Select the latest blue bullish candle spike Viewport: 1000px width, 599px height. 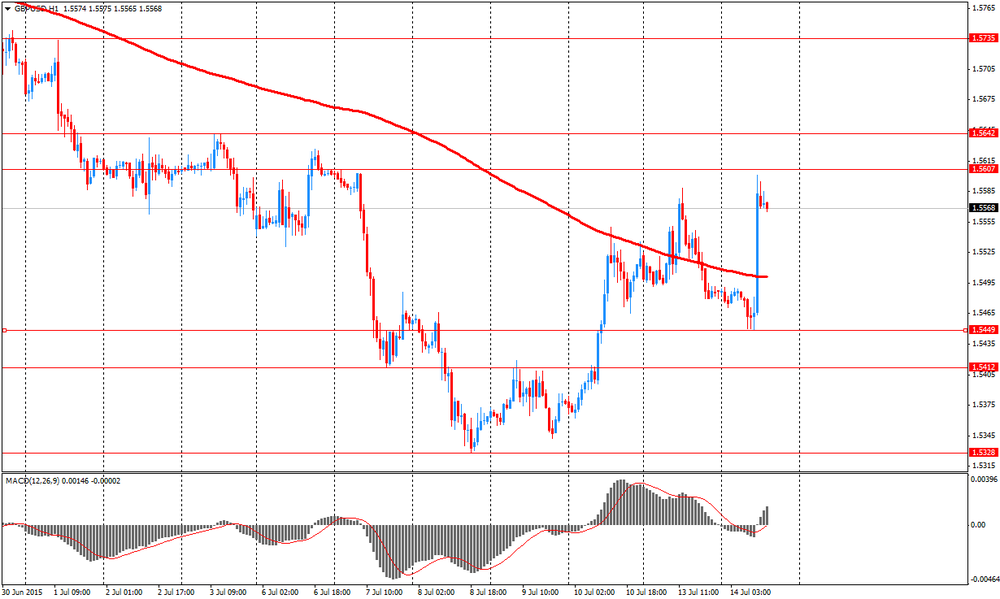(758, 242)
